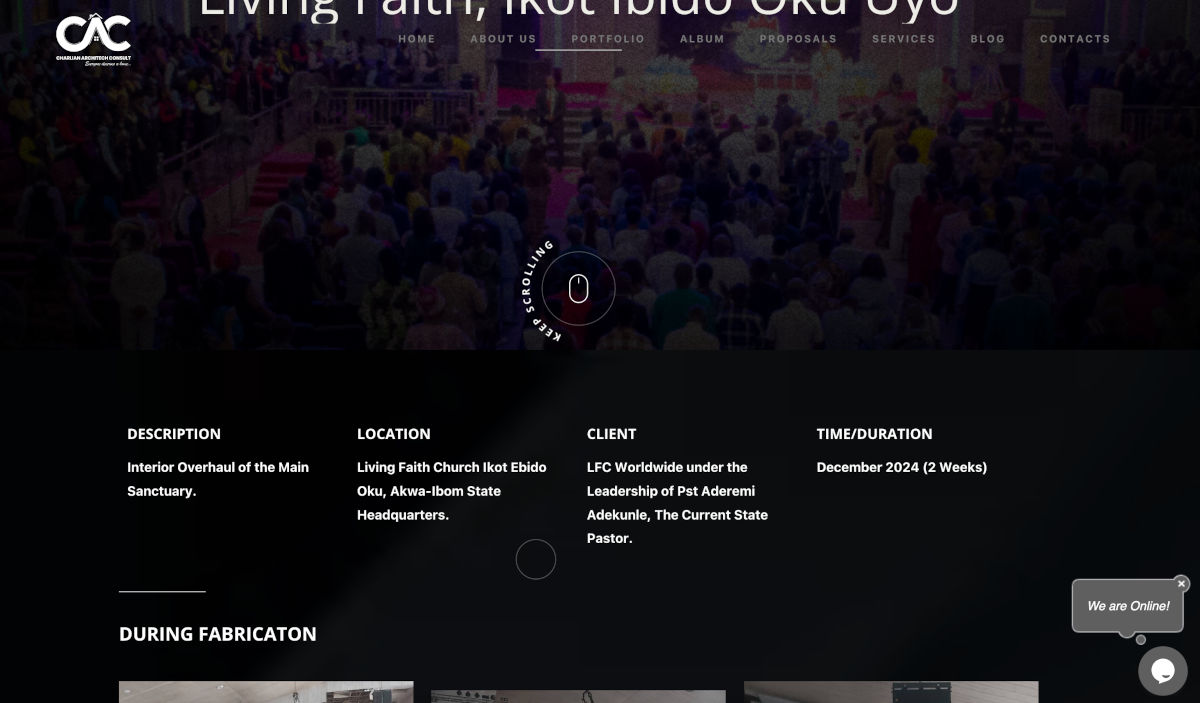Select the DESCRIPTION heading
This screenshot has width=1200, height=703.
pos(174,434)
